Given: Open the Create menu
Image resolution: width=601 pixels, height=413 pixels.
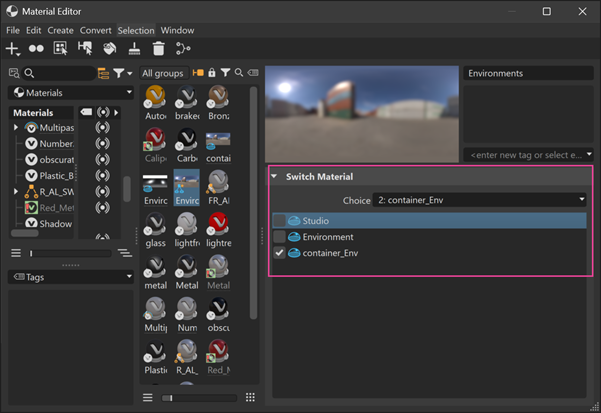Looking at the screenshot, I should (60, 30).
